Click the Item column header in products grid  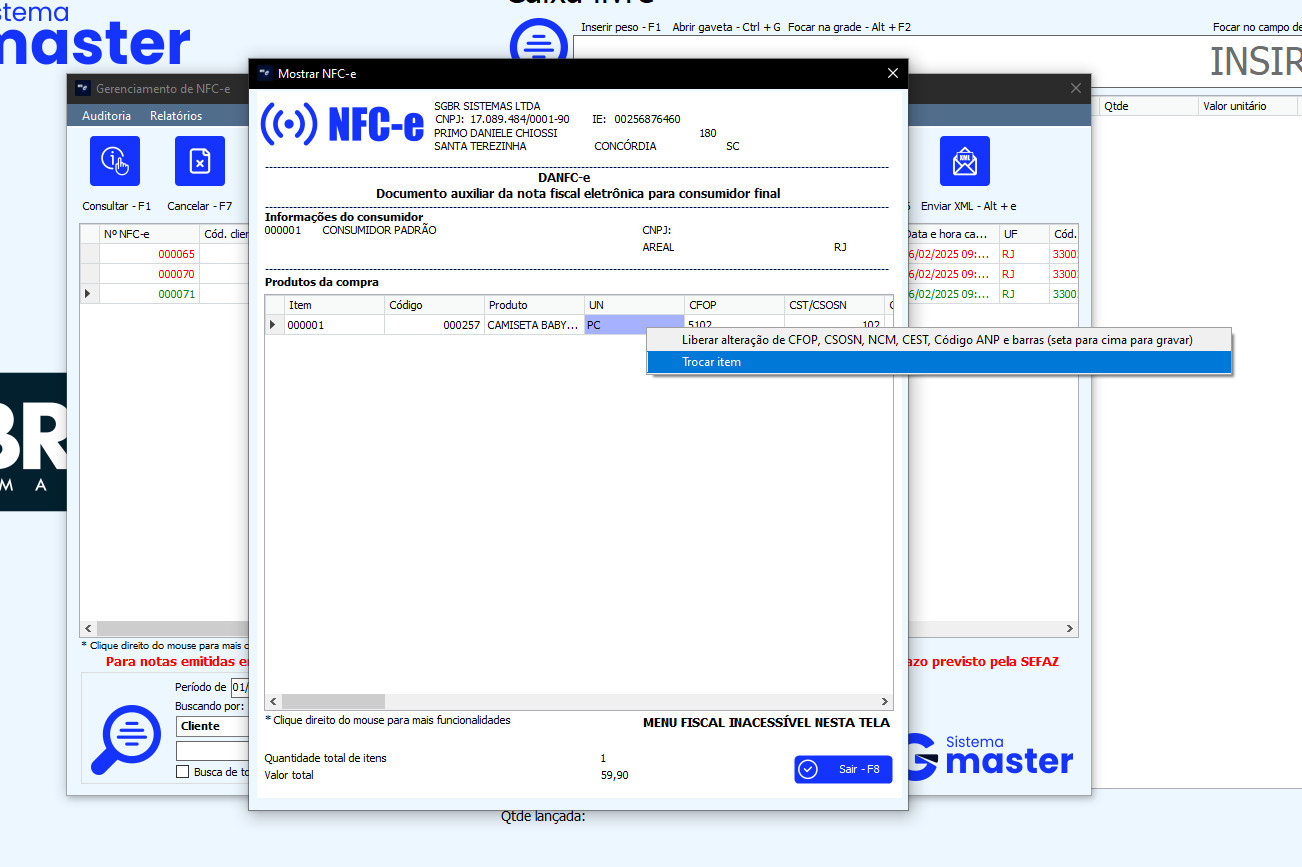[334, 305]
